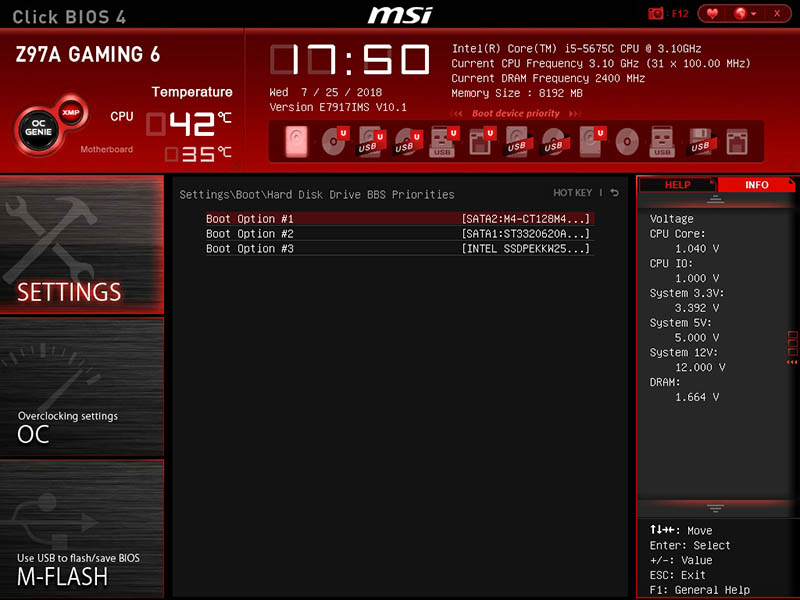Select the UEFI USB CD/DVD boot icon
Image resolution: width=800 pixels, height=600 pixels.
[408, 141]
